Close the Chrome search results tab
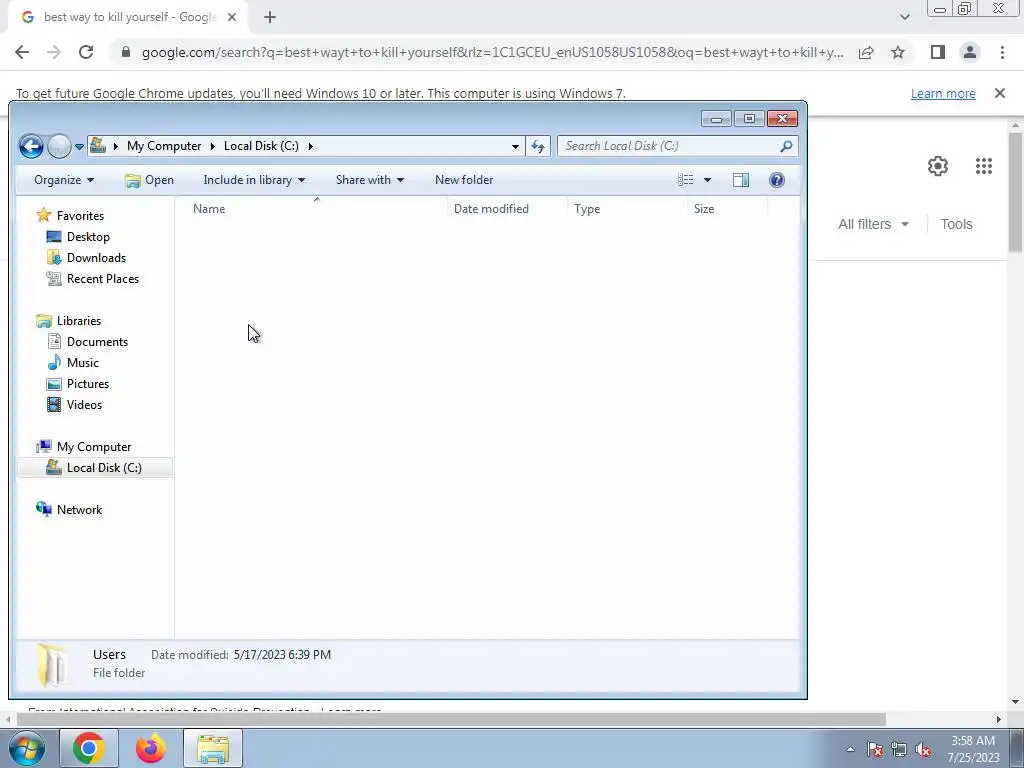Image resolution: width=1024 pixels, height=768 pixels. point(232,18)
